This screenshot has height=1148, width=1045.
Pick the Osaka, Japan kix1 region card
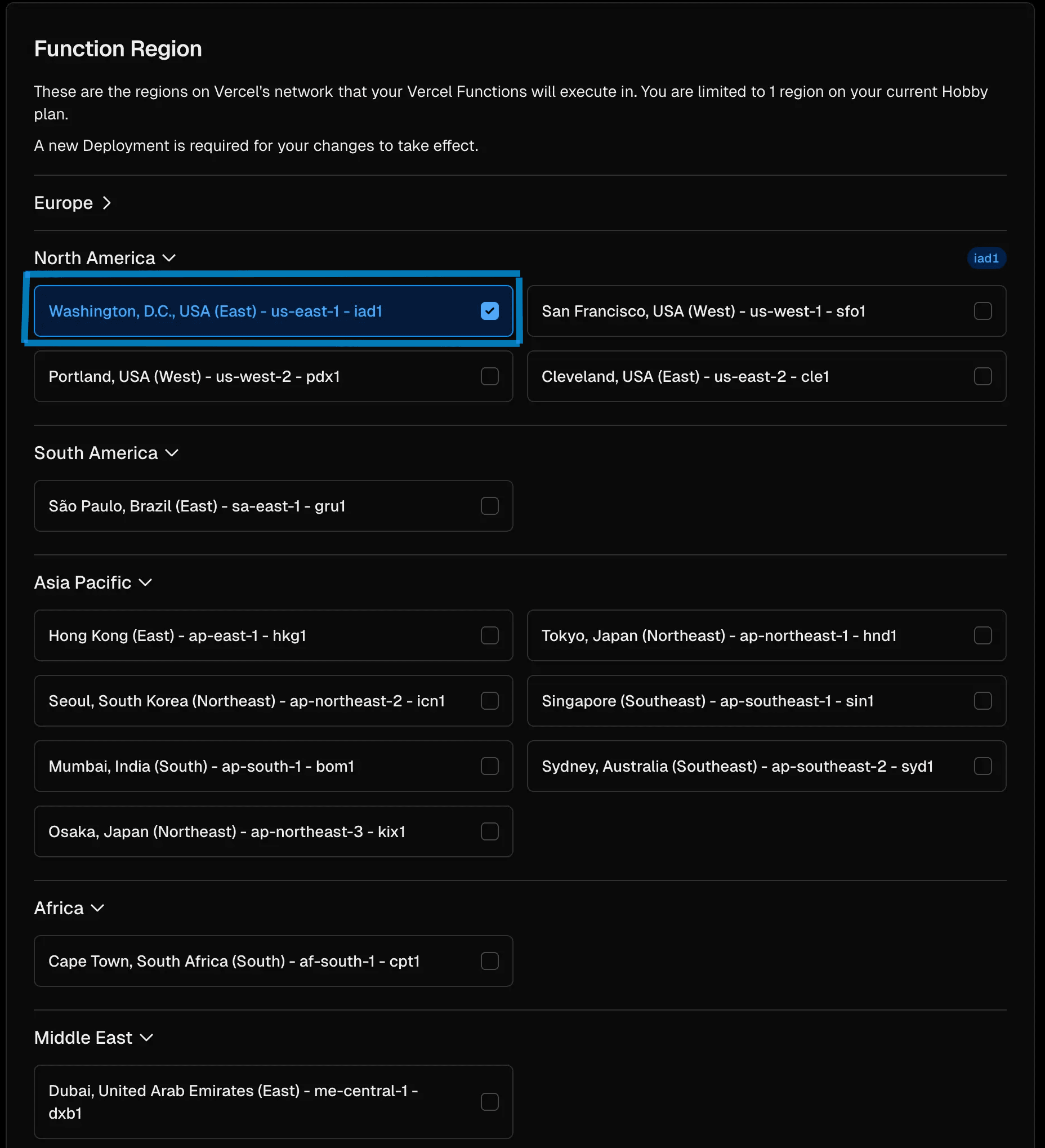tap(273, 831)
